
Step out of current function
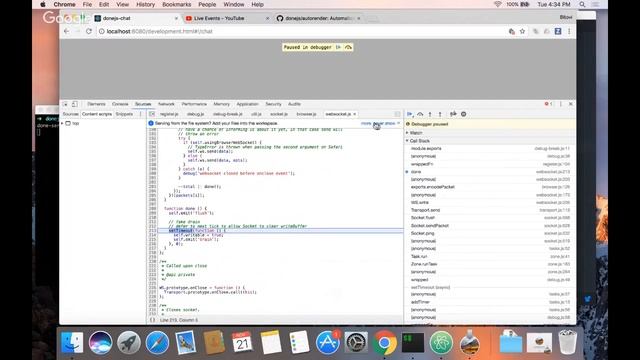[440, 114]
